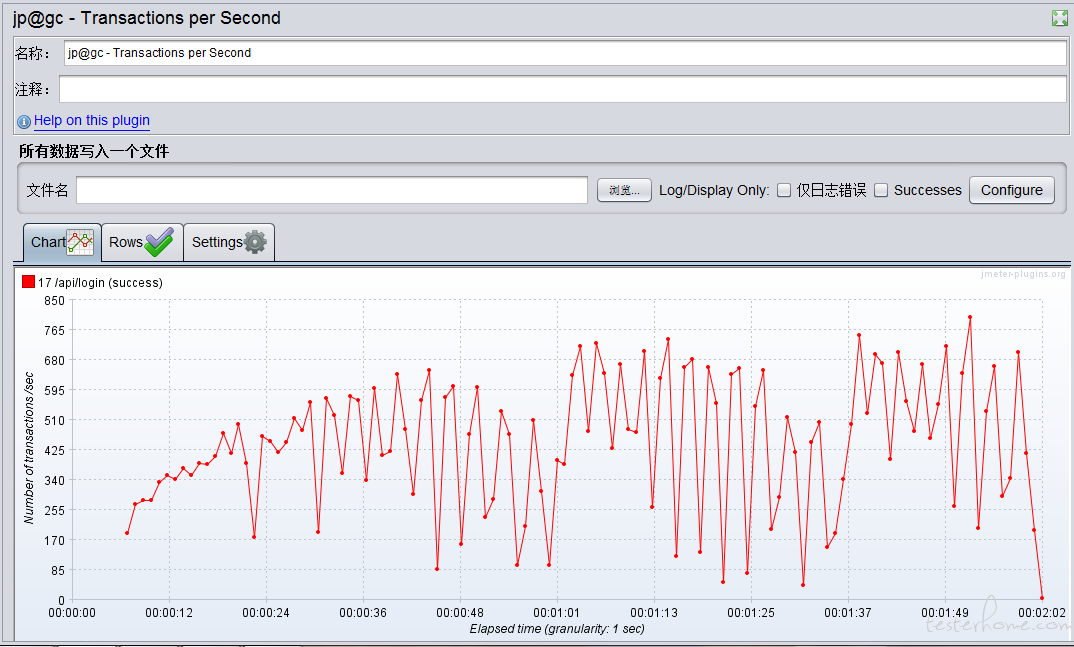Open the Help on this plugin link
This screenshot has width=1074, height=647.
[x=92, y=120]
